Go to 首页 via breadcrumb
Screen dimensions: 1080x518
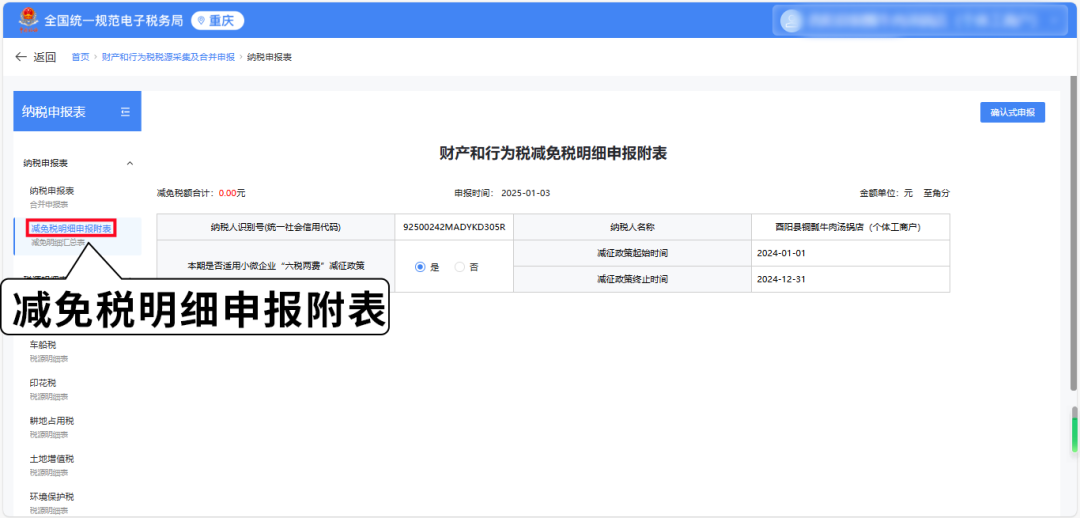click(x=80, y=57)
